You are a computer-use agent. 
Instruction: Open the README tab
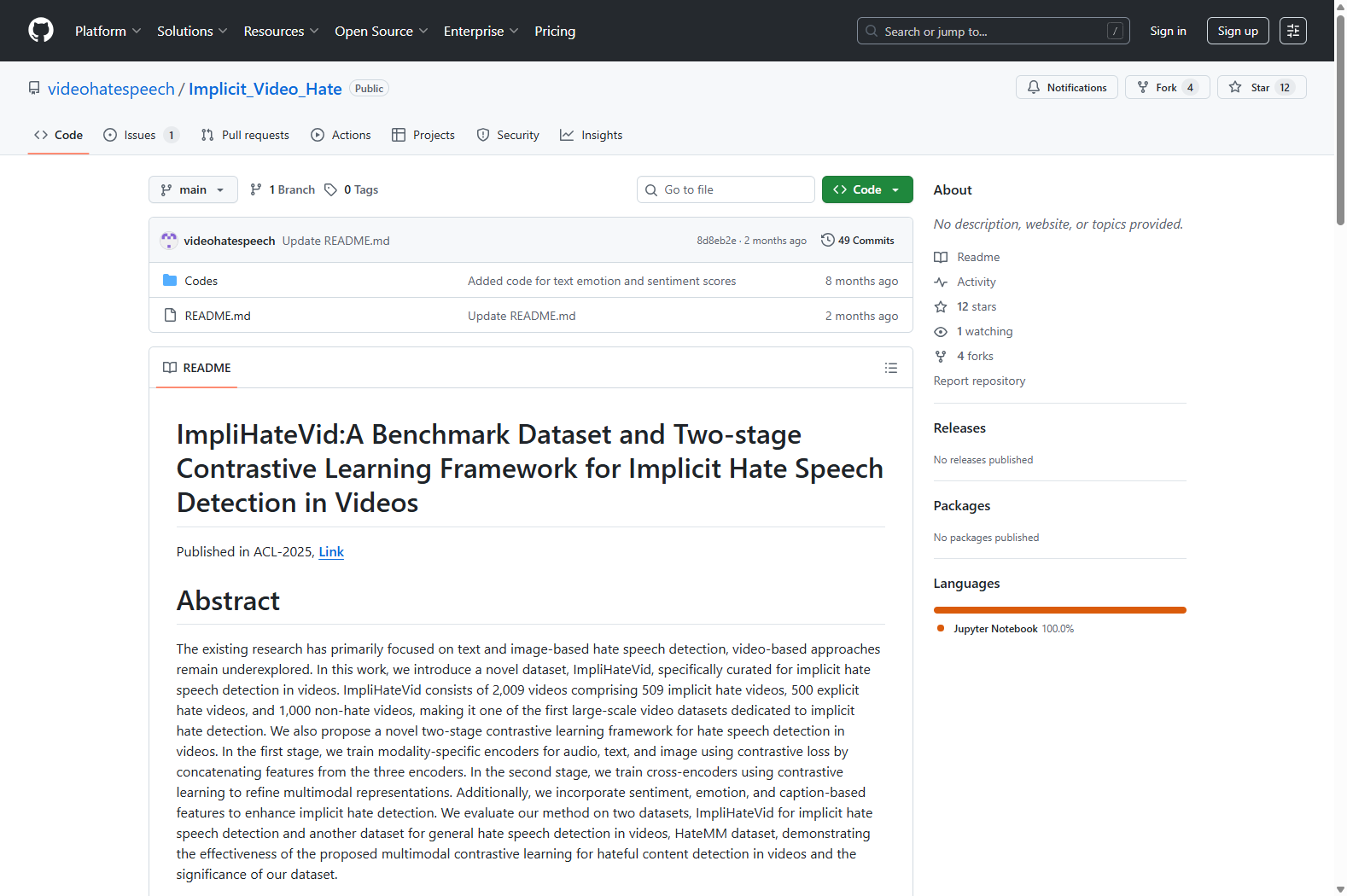click(197, 368)
